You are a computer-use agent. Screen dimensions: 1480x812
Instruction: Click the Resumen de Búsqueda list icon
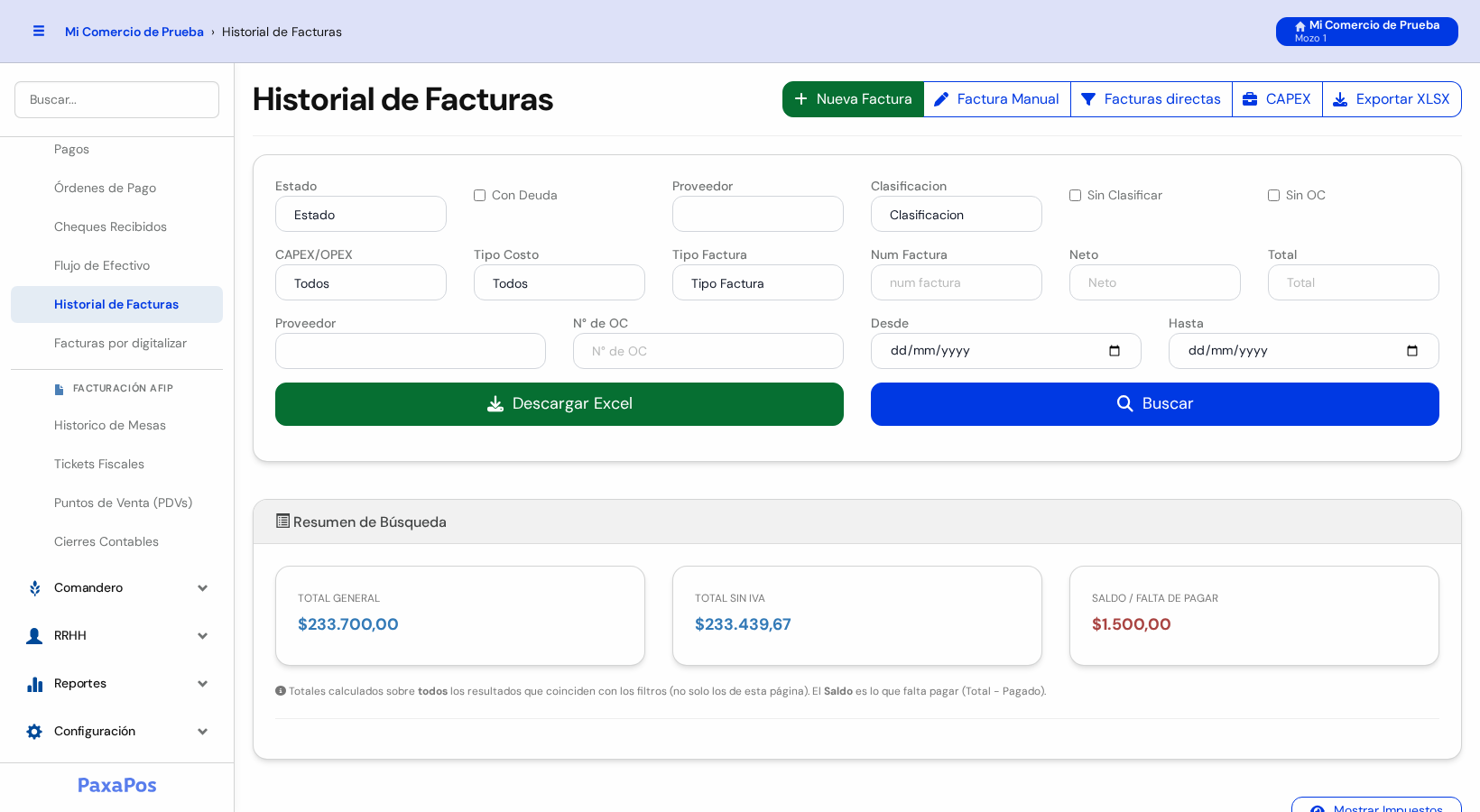[282, 521]
